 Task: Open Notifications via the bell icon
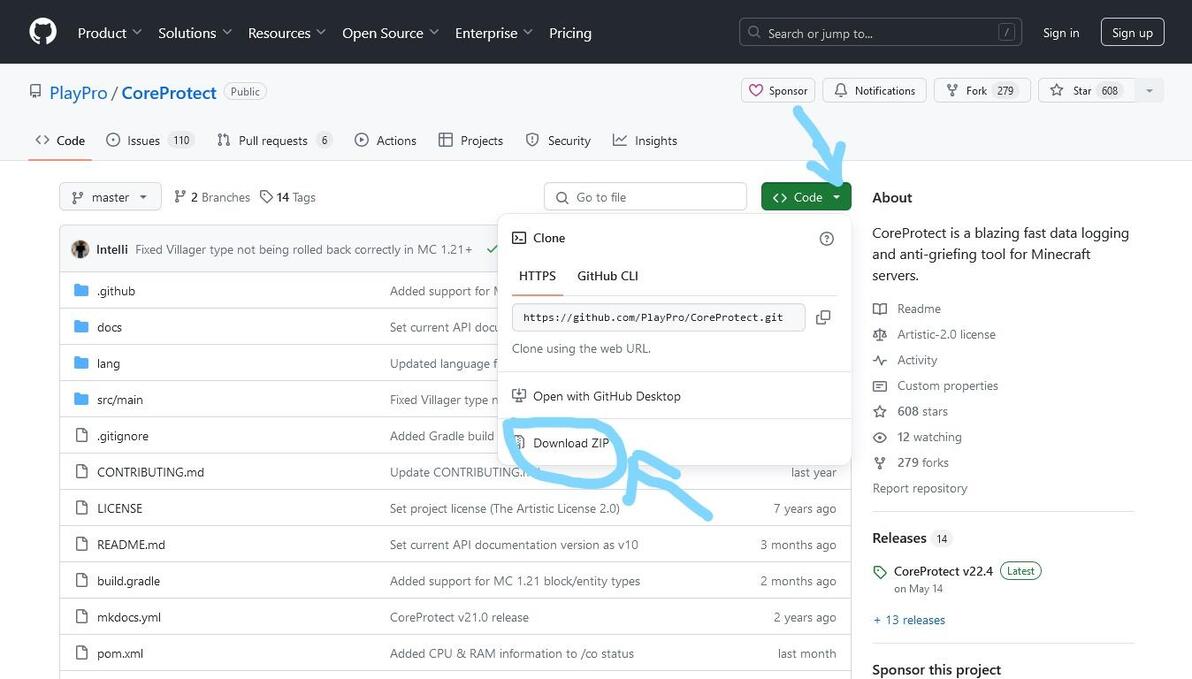(841, 90)
